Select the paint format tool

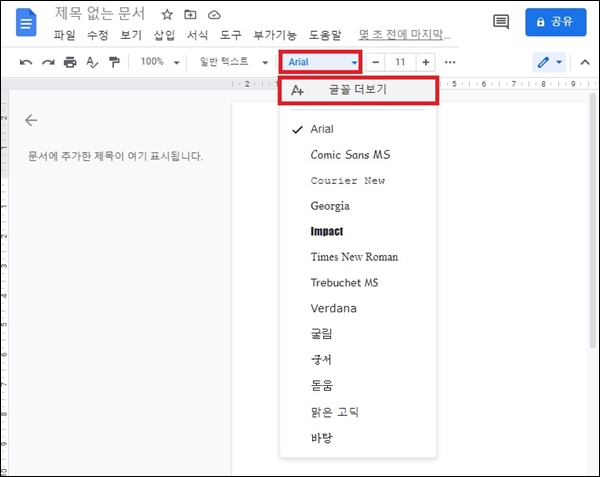click(114, 62)
